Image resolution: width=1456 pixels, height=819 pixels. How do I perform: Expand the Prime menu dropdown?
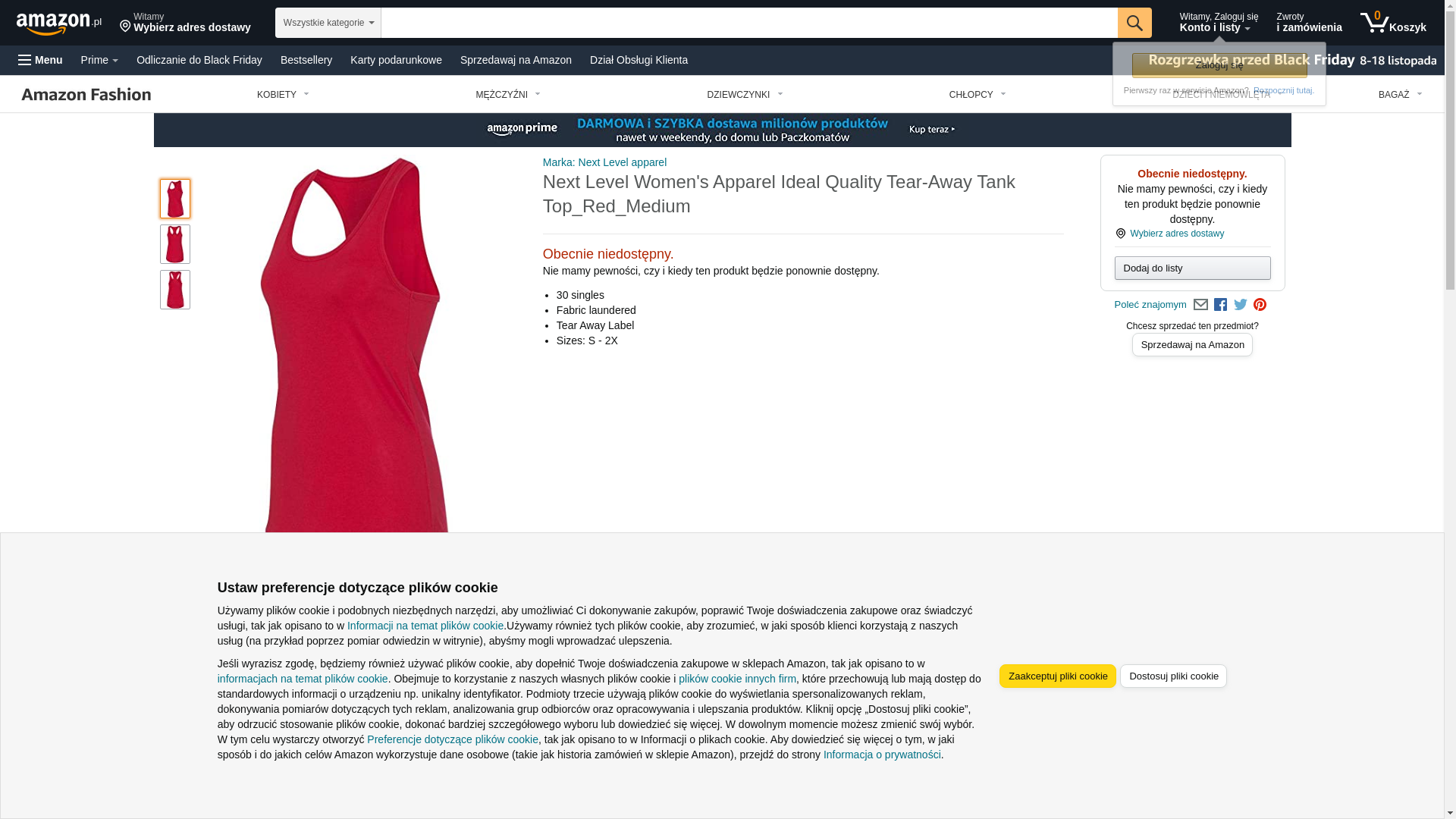(x=99, y=60)
